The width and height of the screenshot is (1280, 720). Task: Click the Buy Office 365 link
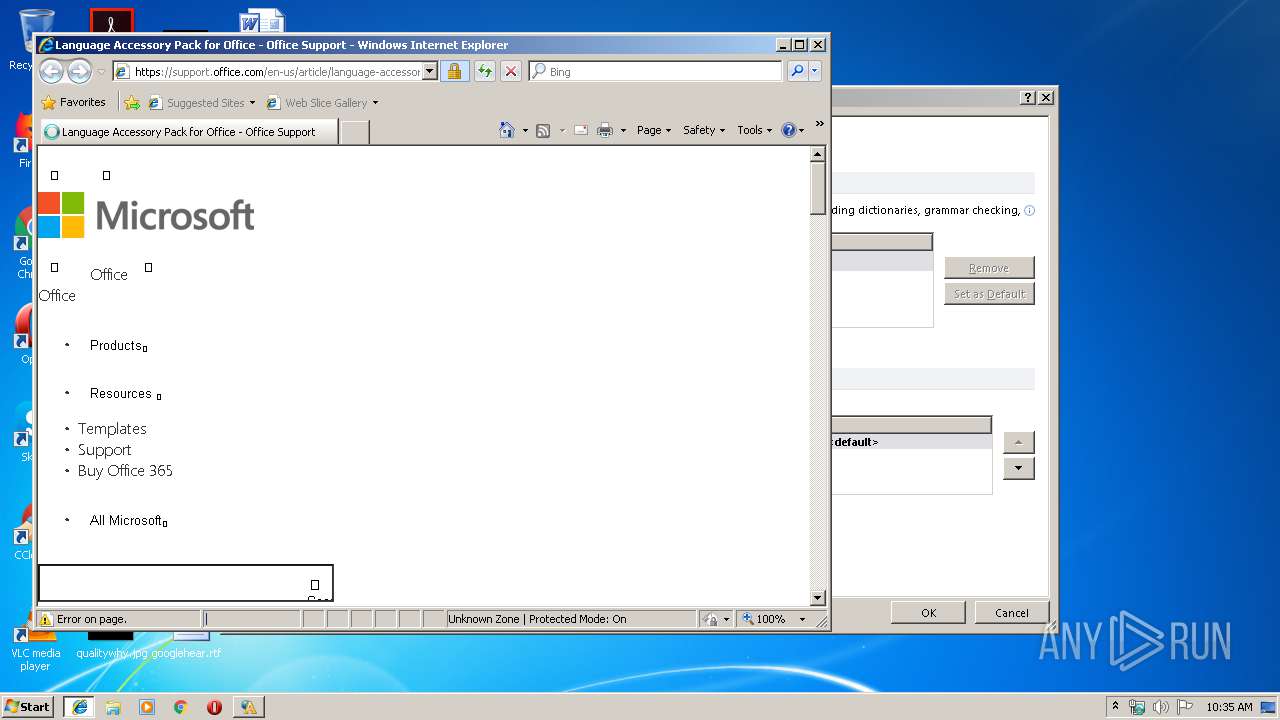(x=125, y=471)
